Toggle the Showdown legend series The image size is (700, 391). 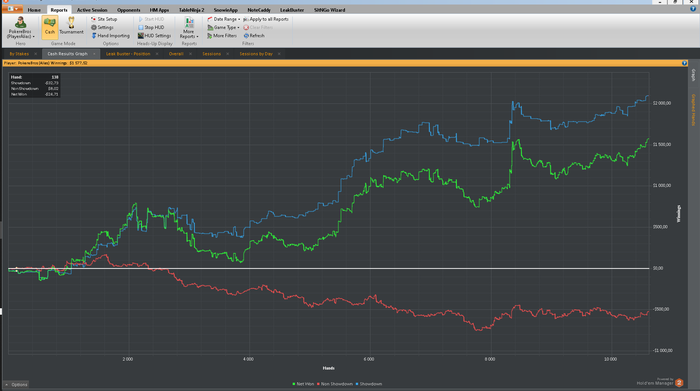369,384
